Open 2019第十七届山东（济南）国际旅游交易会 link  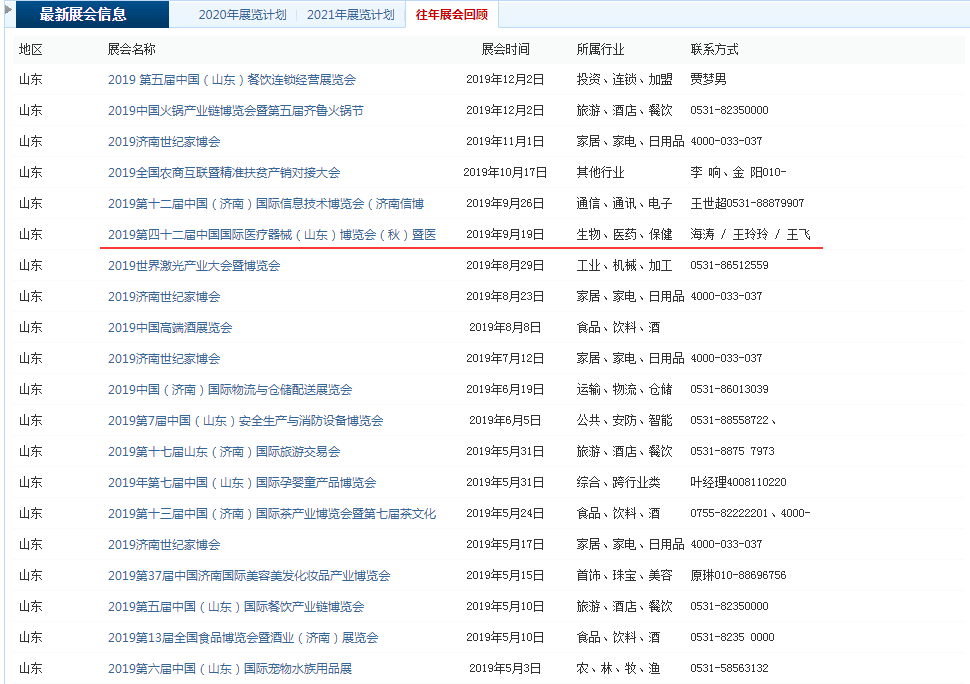(x=223, y=452)
